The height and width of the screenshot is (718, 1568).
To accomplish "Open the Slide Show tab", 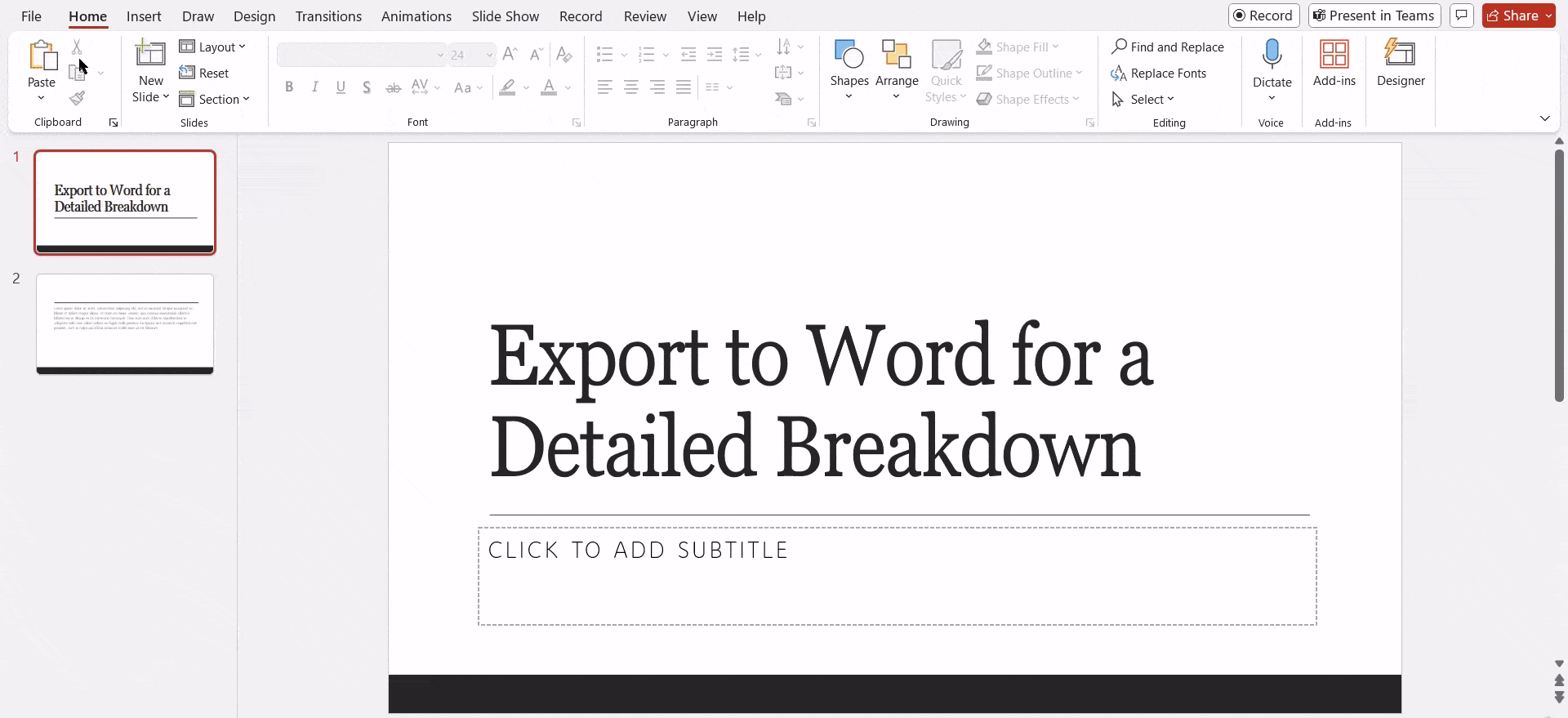I will (505, 16).
